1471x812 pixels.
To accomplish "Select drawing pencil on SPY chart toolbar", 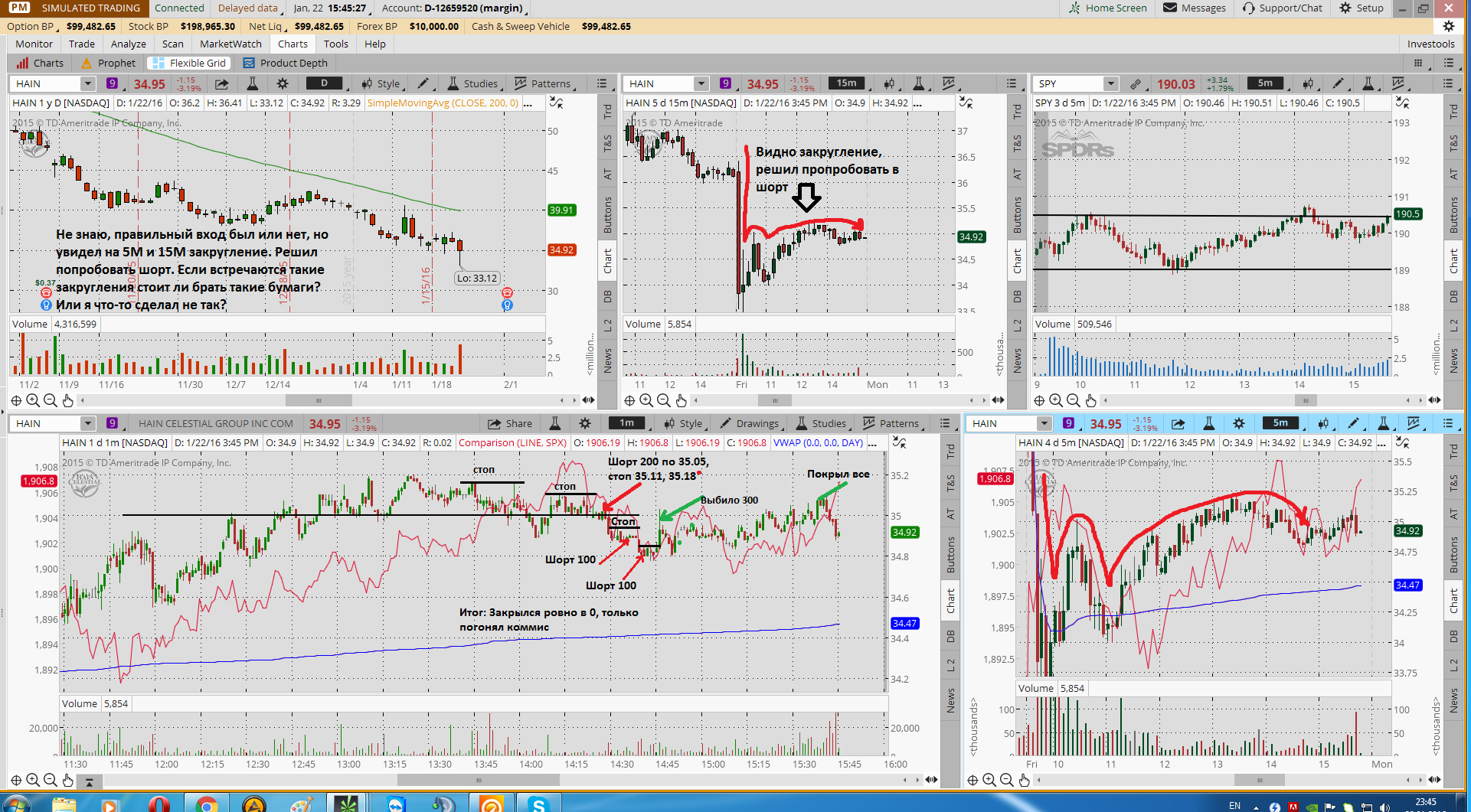I will click(x=1338, y=83).
